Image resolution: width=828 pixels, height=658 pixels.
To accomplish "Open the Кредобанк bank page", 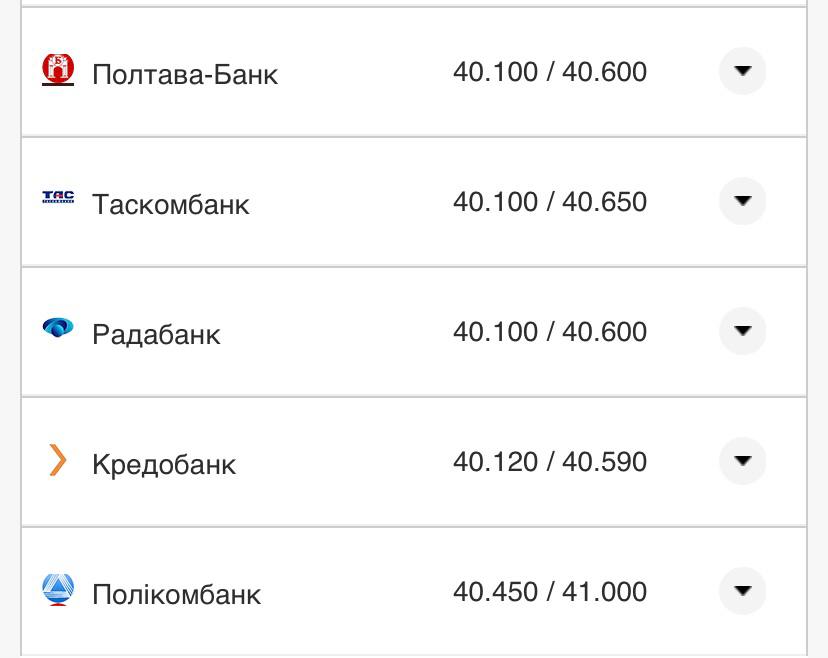I will pyautogui.click(x=163, y=463).
